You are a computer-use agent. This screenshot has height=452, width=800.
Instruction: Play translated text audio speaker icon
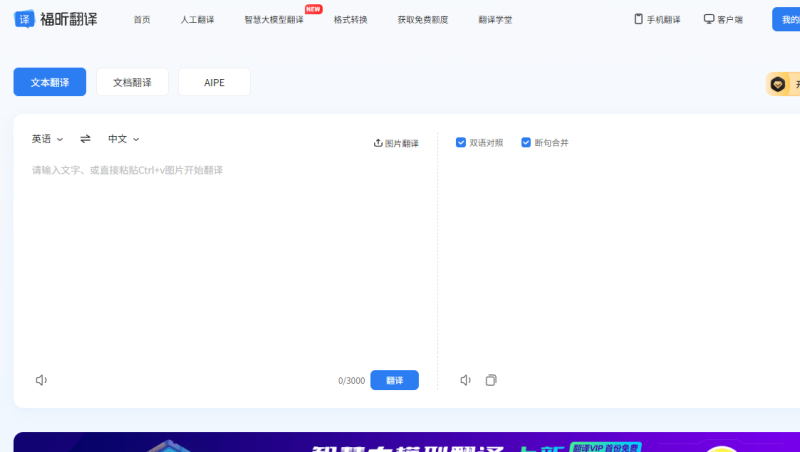pyautogui.click(x=465, y=380)
